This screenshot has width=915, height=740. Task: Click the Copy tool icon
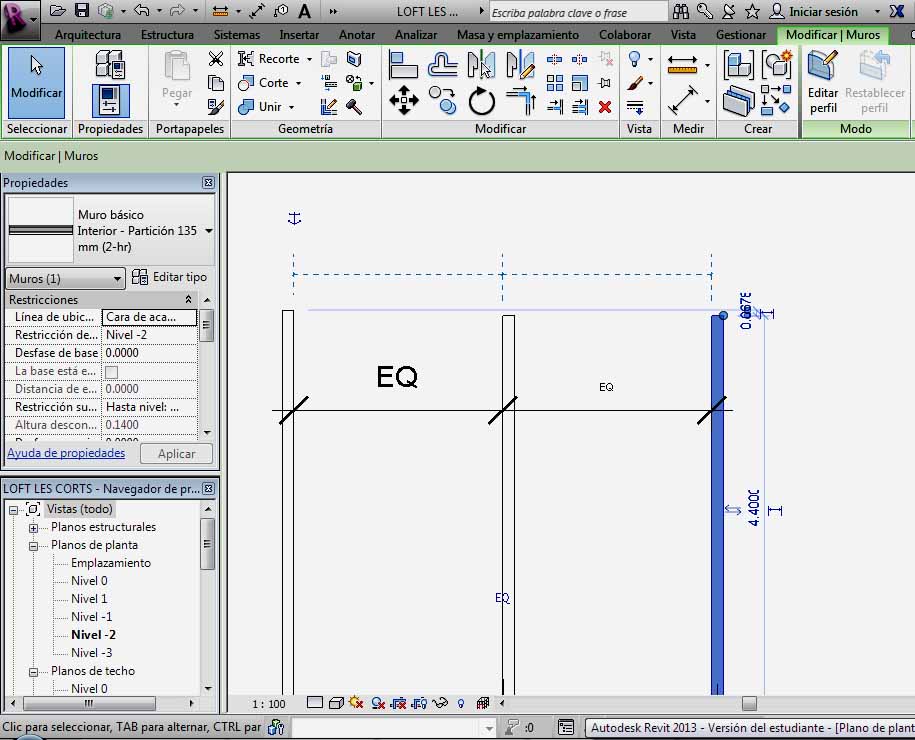442,97
